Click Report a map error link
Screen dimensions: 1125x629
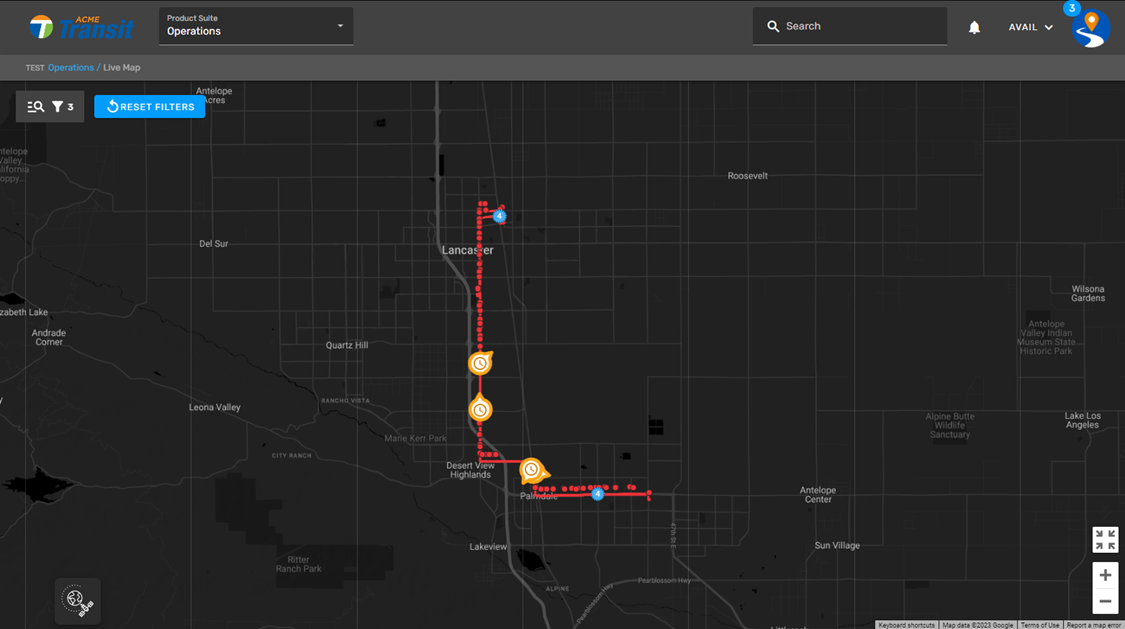coord(1094,625)
